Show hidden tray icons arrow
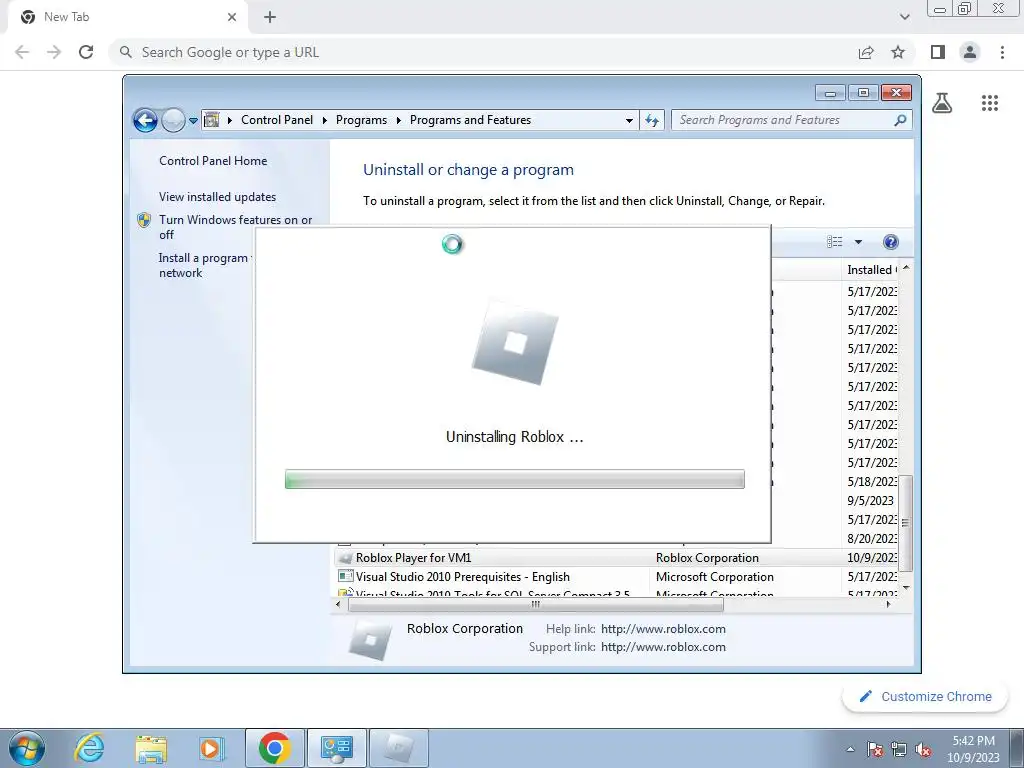 (850, 749)
